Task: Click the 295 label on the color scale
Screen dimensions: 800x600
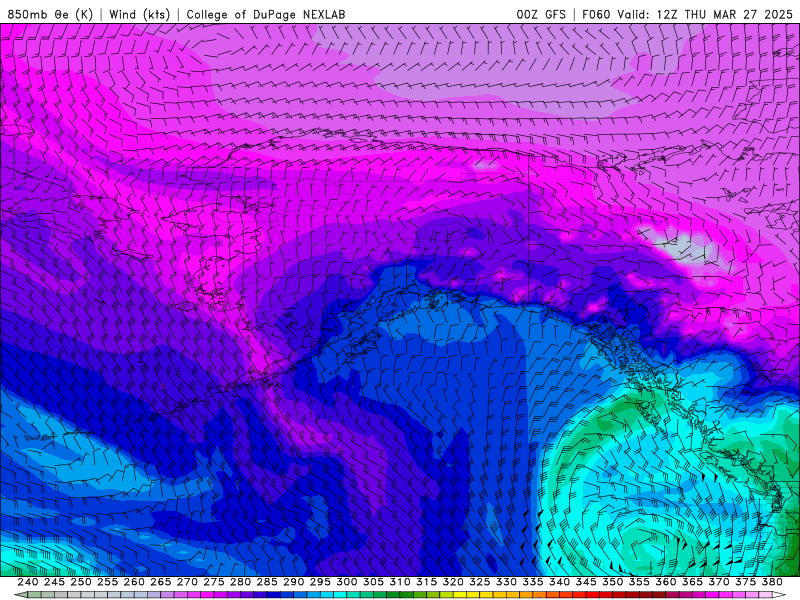Action: point(320,582)
